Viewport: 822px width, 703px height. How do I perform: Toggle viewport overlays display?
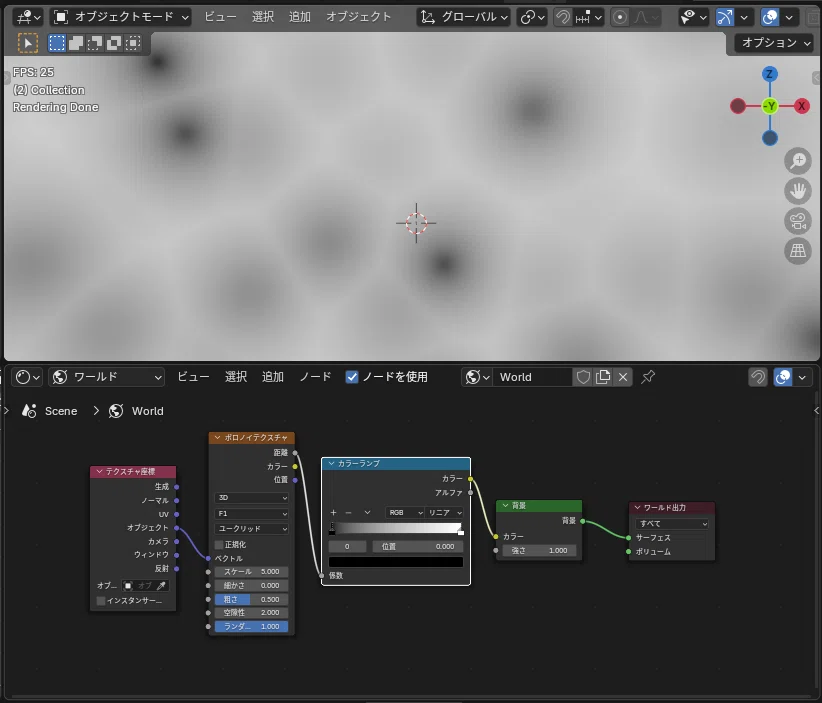tap(770, 17)
